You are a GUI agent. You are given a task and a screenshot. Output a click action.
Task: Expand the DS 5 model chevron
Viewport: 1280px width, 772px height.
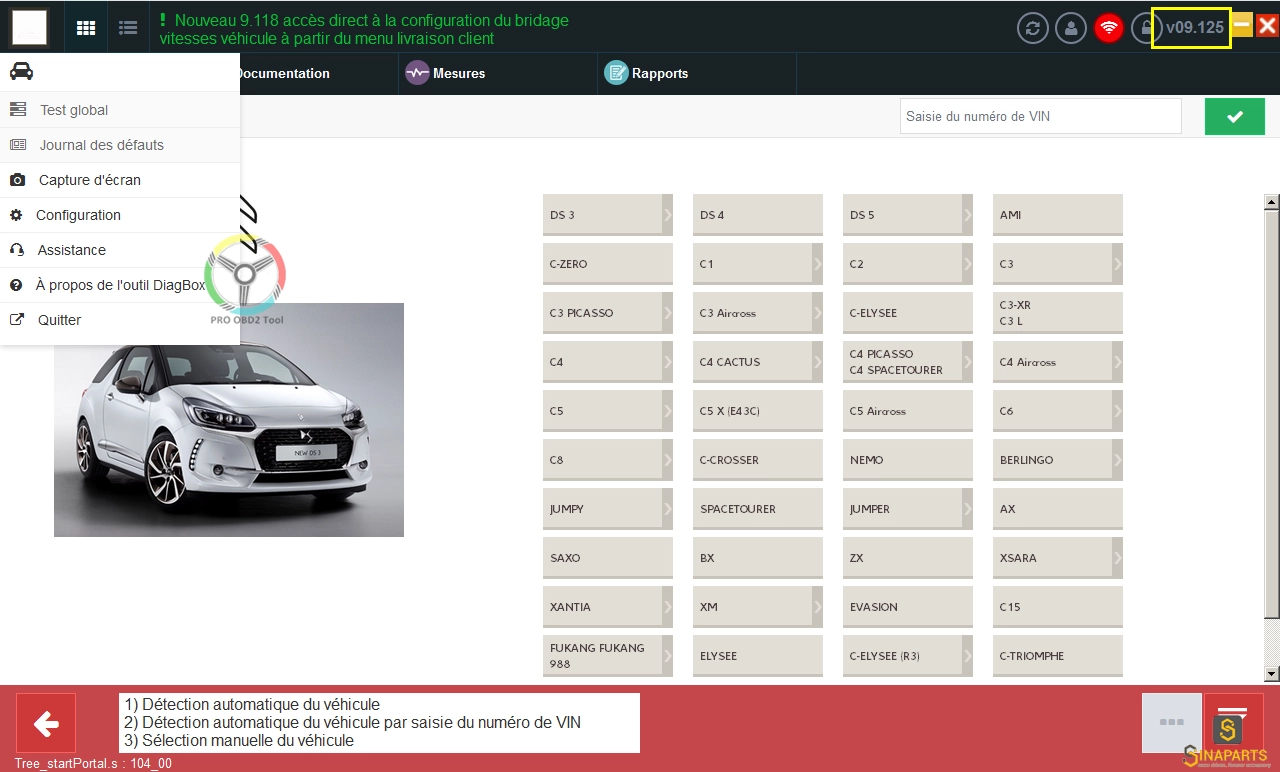[967, 215]
